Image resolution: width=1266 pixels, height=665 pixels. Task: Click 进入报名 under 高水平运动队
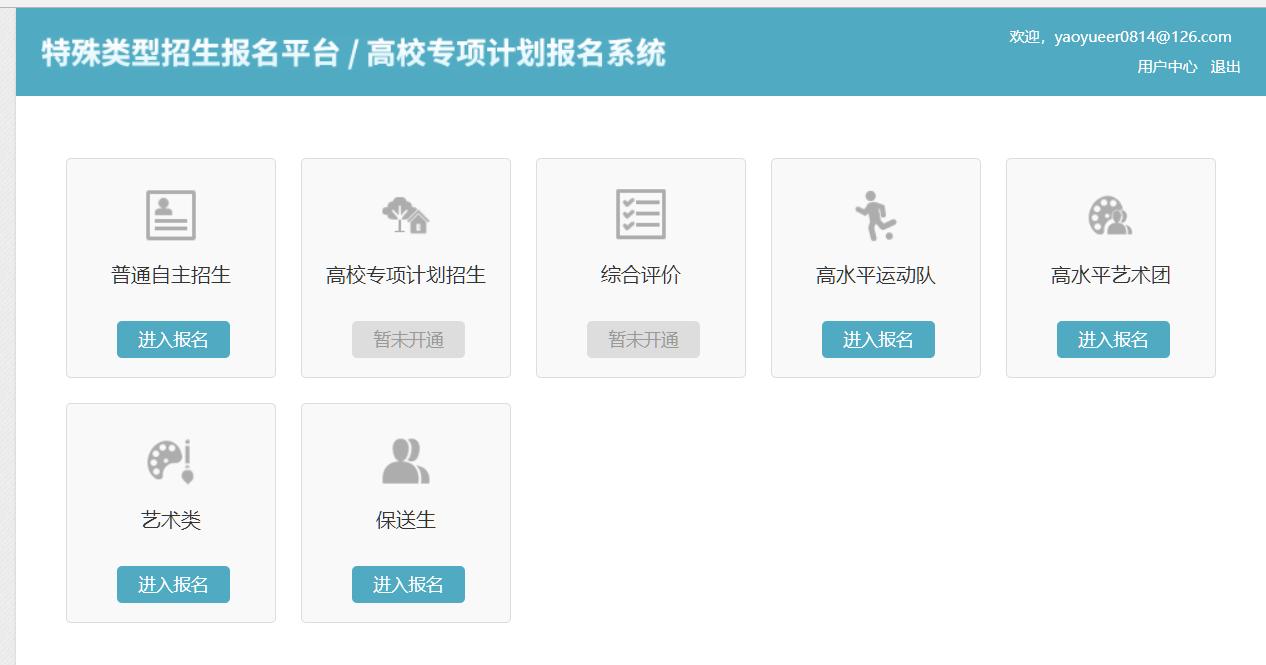[x=877, y=339]
